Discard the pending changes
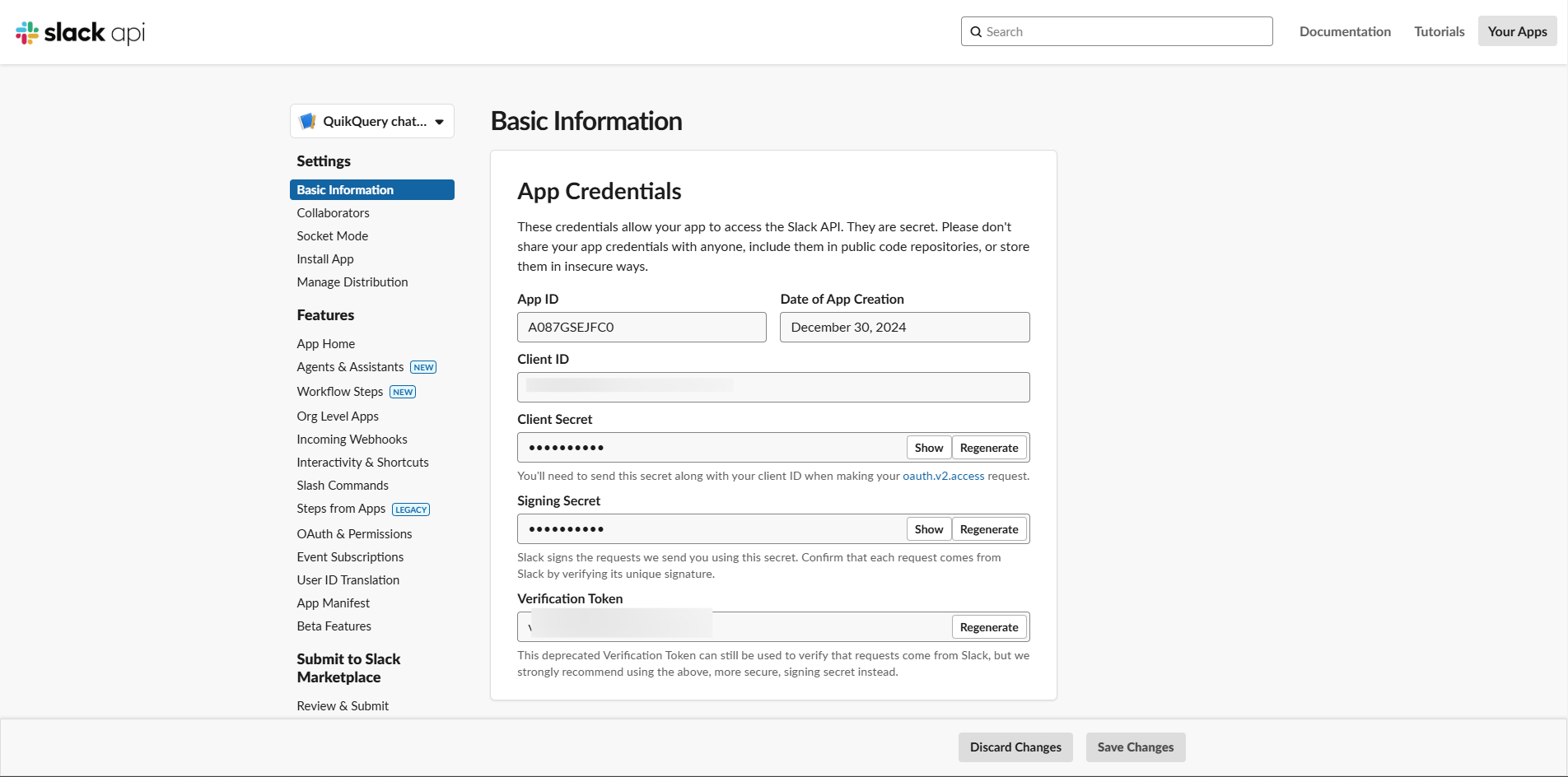This screenshot has height=777, width=1568. [x=1015, y=747]
